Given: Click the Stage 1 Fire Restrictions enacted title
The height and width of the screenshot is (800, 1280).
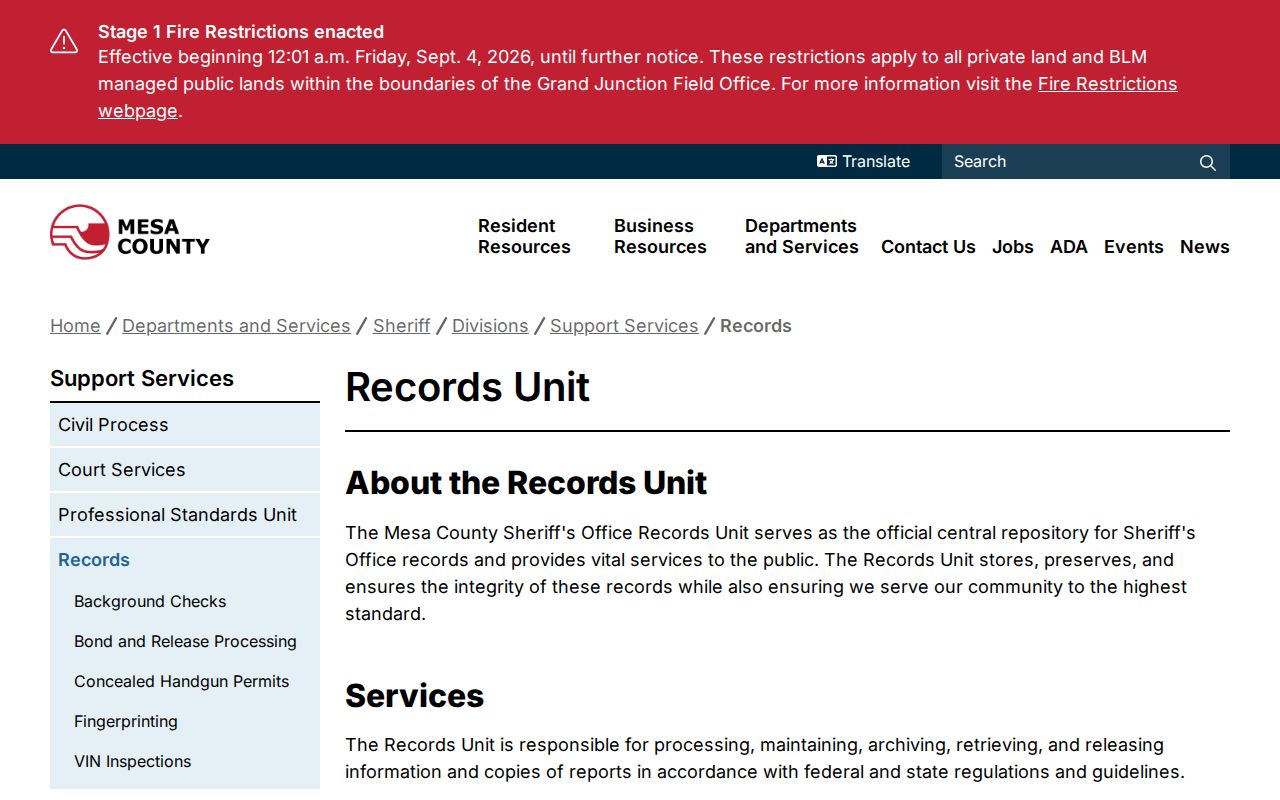Looking at the screenshot, I should pos(241,32).
